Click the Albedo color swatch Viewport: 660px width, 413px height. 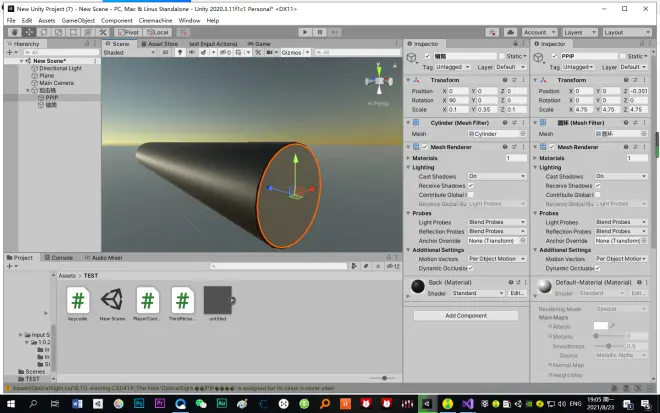click(x=602, y=326)
